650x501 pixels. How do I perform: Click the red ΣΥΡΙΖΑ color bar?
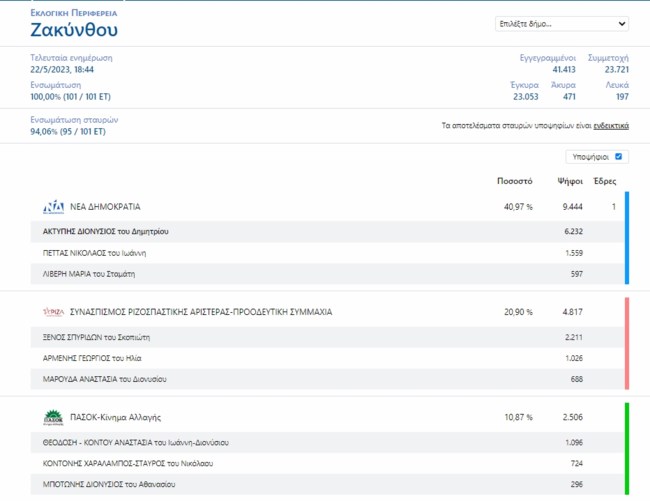pos(626,343)
